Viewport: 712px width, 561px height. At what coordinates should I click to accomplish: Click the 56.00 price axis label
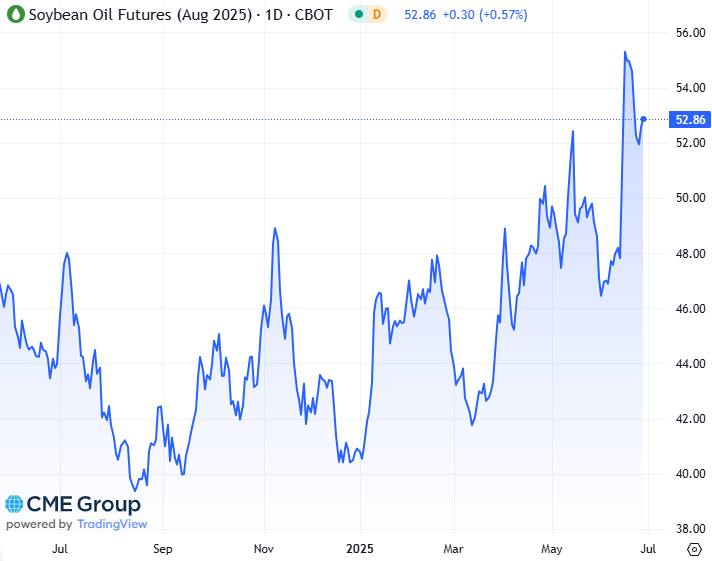click(691, 33)
